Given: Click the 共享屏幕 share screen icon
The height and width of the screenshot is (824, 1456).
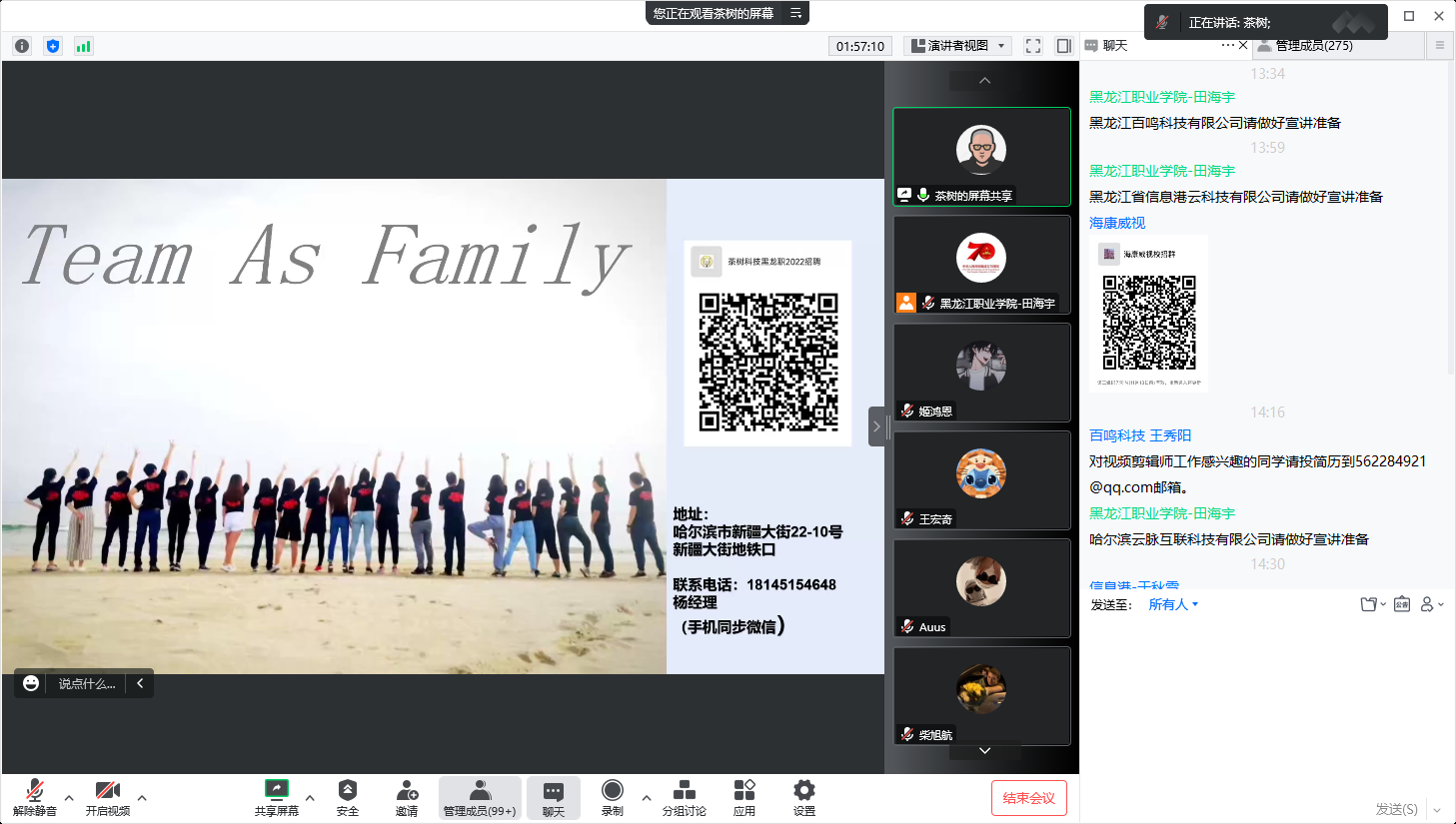Looking at the screenshot, I should point(276,790).
